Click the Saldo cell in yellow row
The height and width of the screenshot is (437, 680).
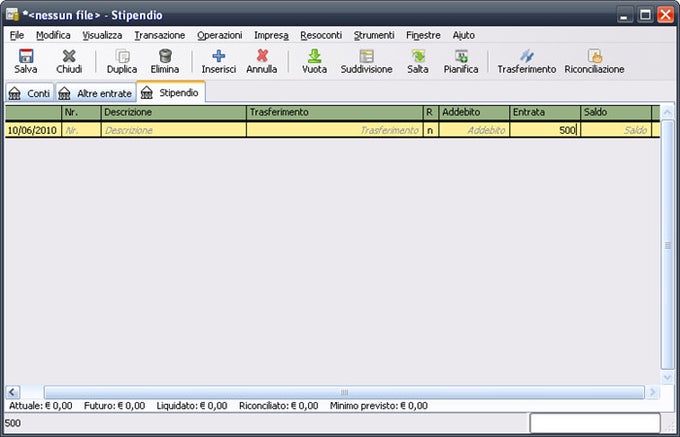tap(616, 130)
